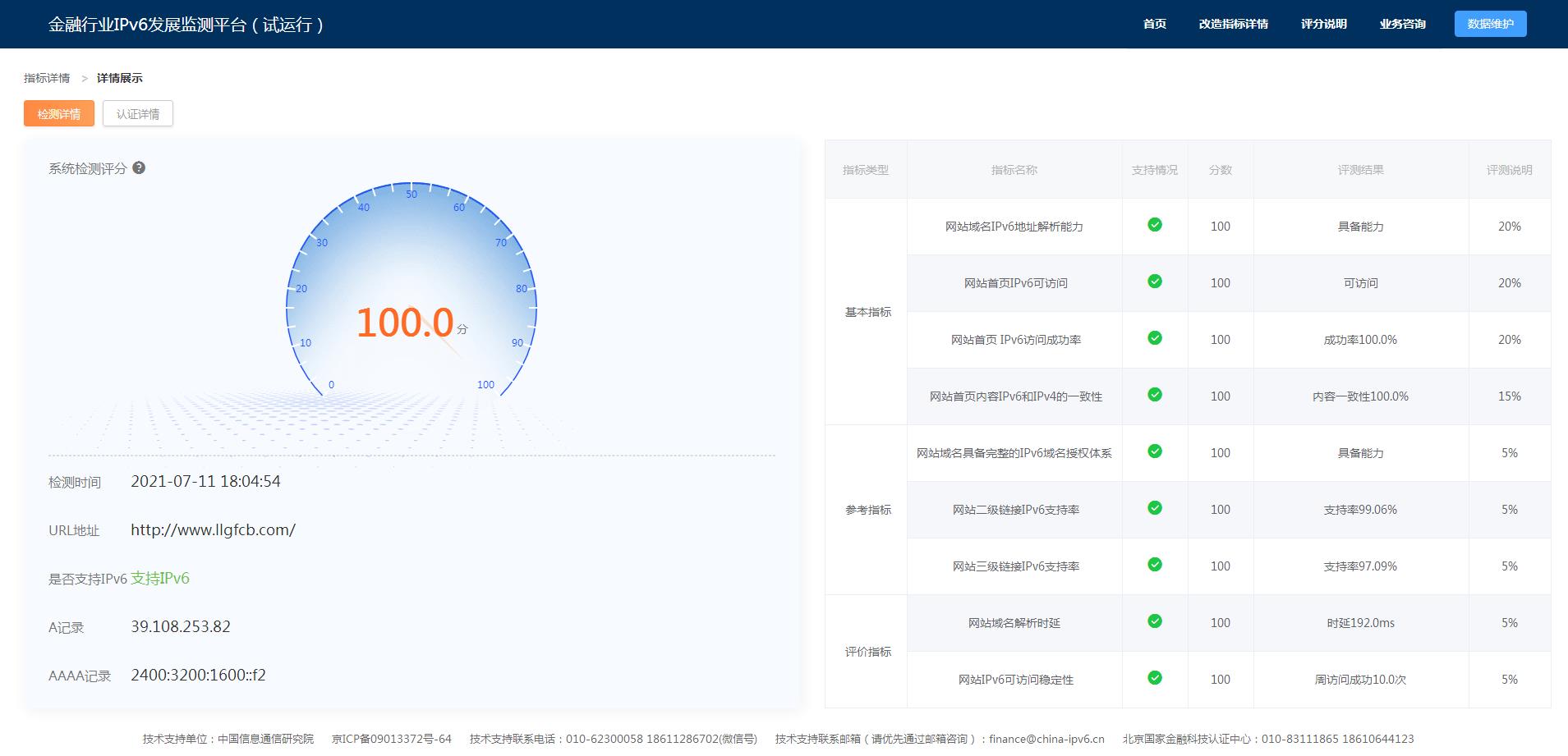Click the URL http://www.llgfcb.com/
The image size is (1568, 756).
click(x=214, y=530)
